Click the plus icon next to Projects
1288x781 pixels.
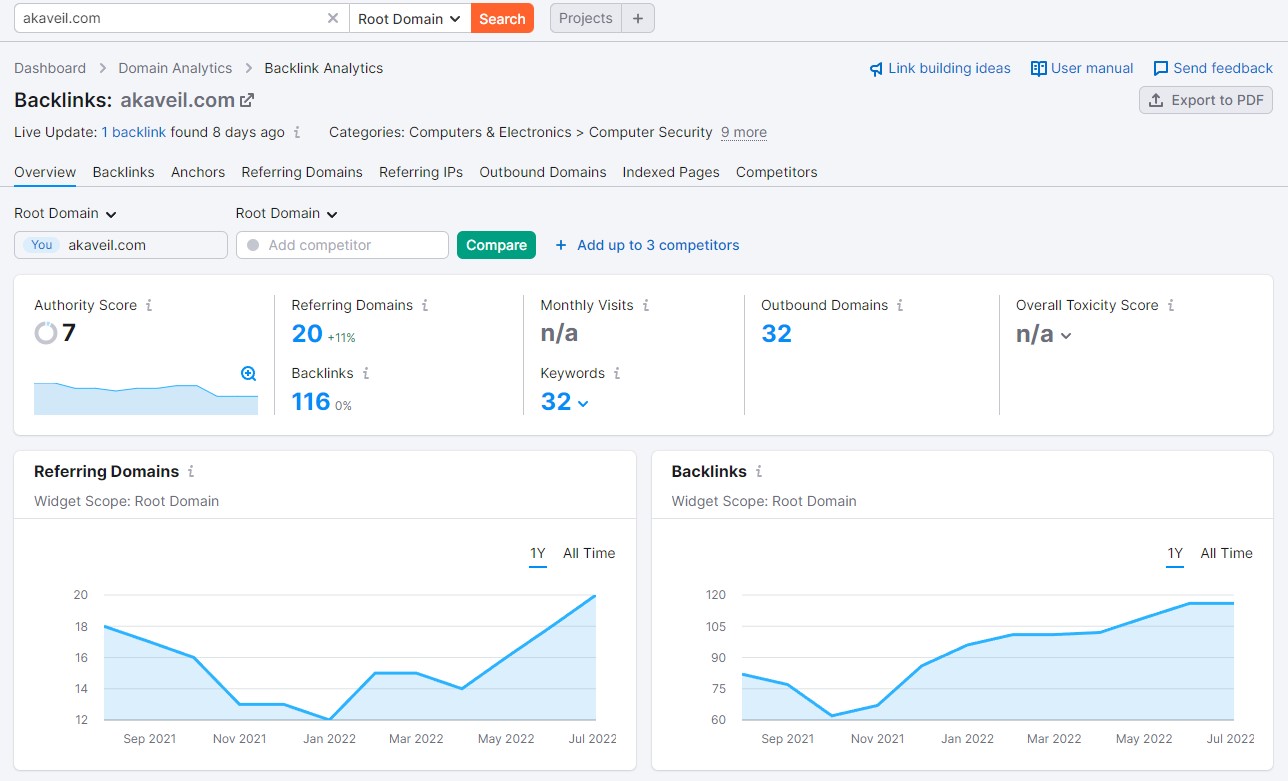point(638,19)
